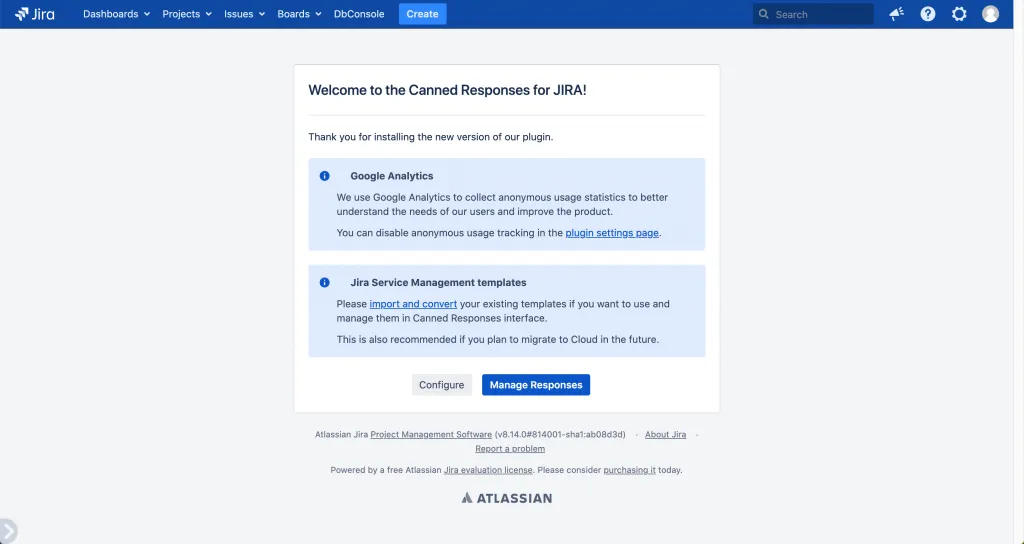Focus the Search input field
Image resolution: width=1024 pixels, height=544 pixels.
813,14
